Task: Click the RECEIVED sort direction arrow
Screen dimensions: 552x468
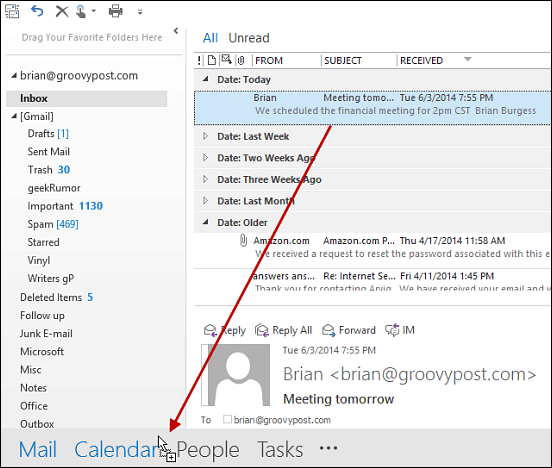Action: point(468,59)
